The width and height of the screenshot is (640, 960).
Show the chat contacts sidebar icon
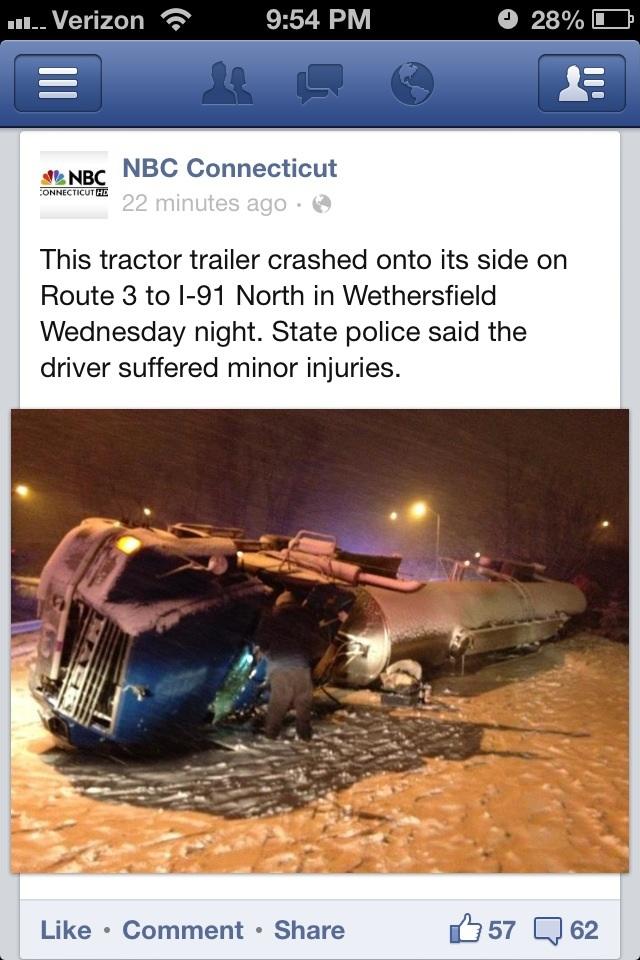tap(582, 83)
